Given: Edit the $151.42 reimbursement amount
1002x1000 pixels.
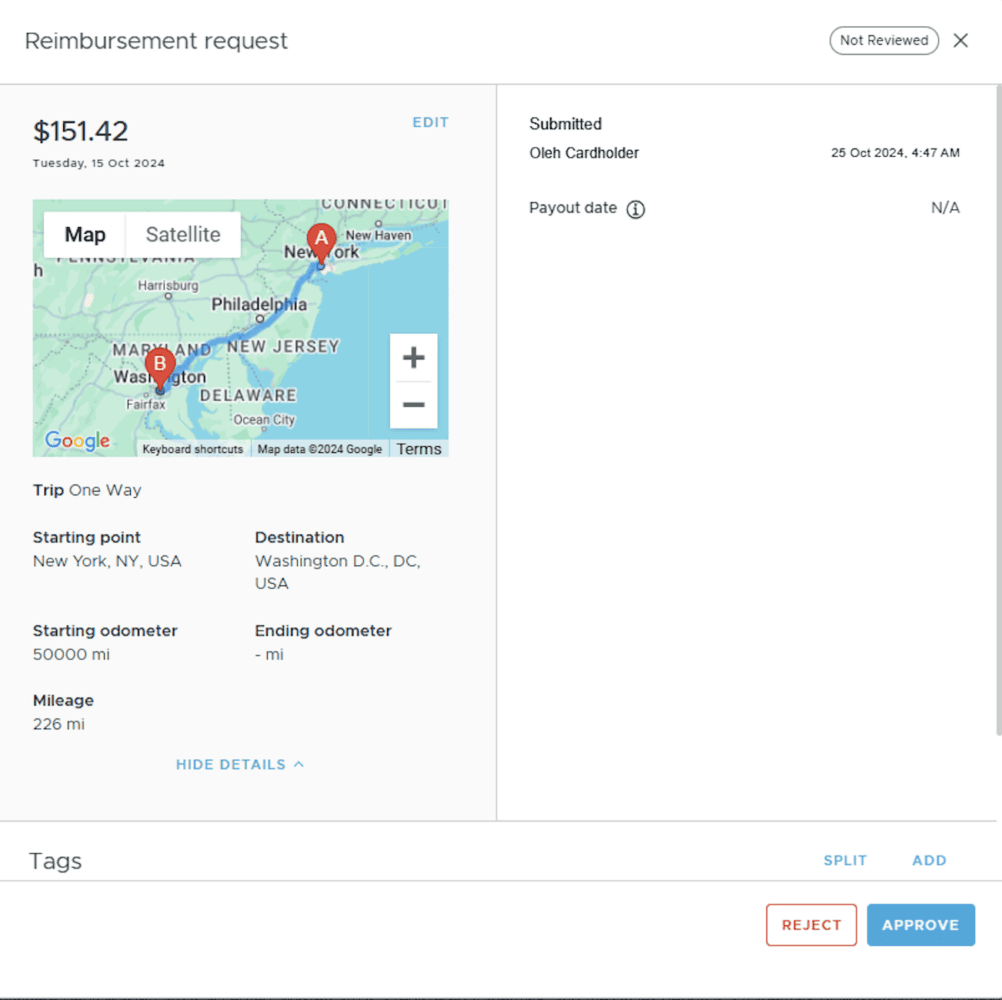Looking at the screenshot, I should tap(430, 122).
